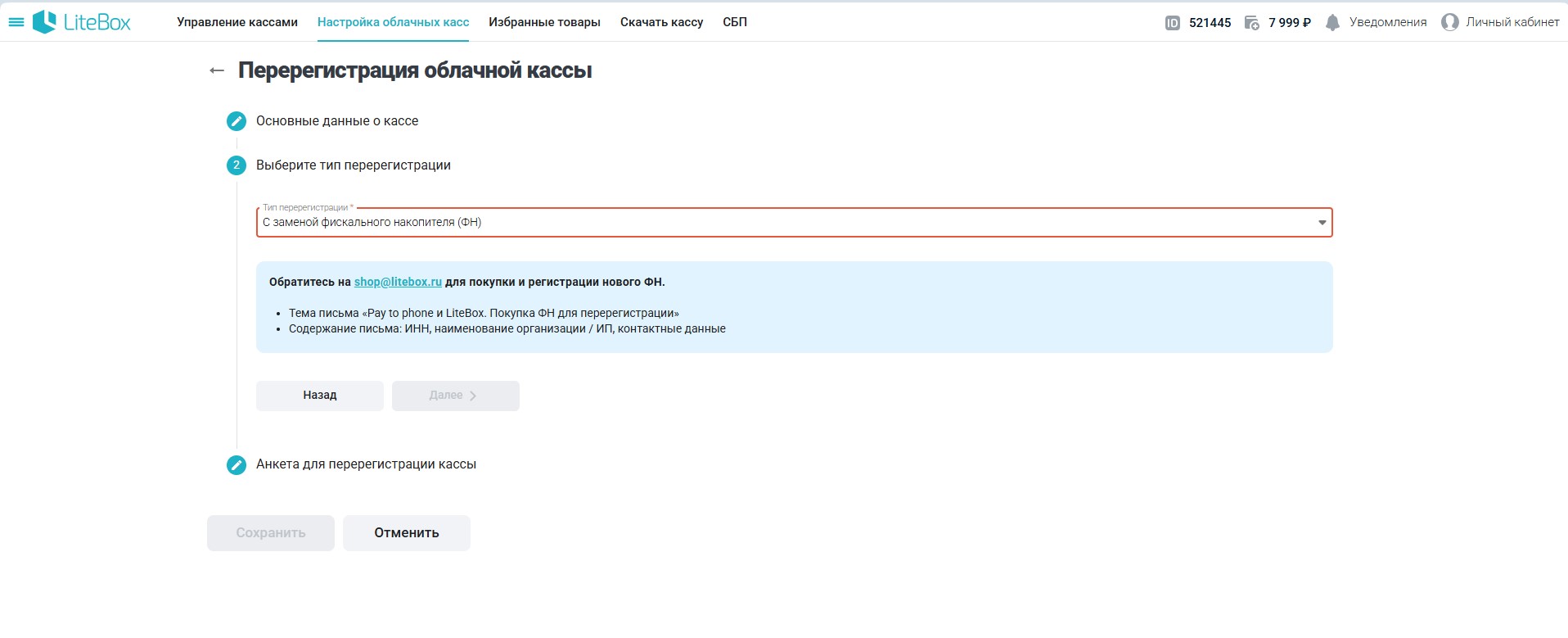Open the Скачать кассу menu item
The height and width of the screenshot is (638, 1568).
pos(661,22)
